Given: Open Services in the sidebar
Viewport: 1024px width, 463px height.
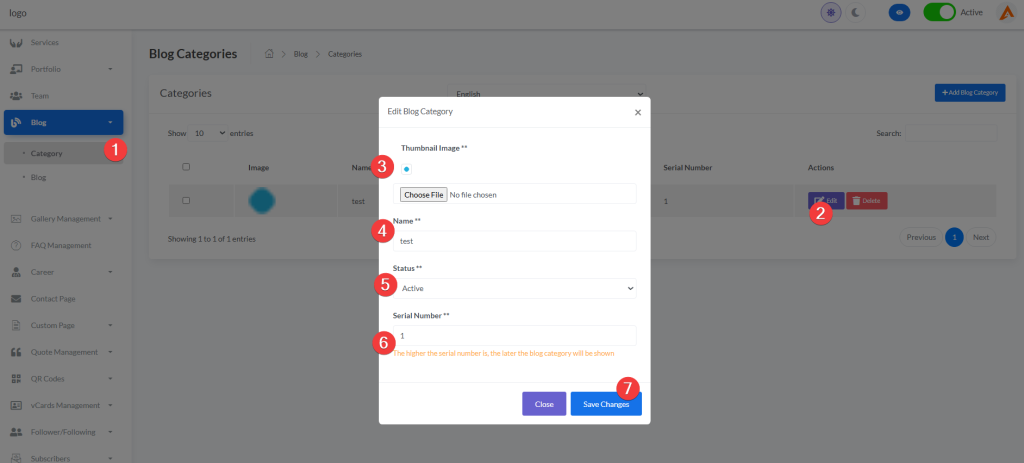Looking at the screenshot, I should pos(44,42).
